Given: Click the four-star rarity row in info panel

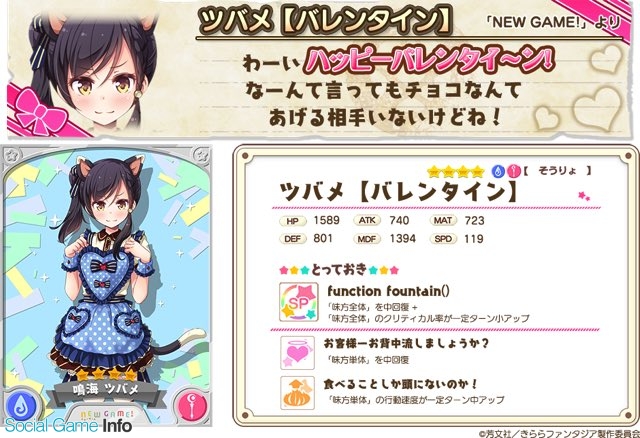Looking at the screenshot, I should tap(456, 172).
